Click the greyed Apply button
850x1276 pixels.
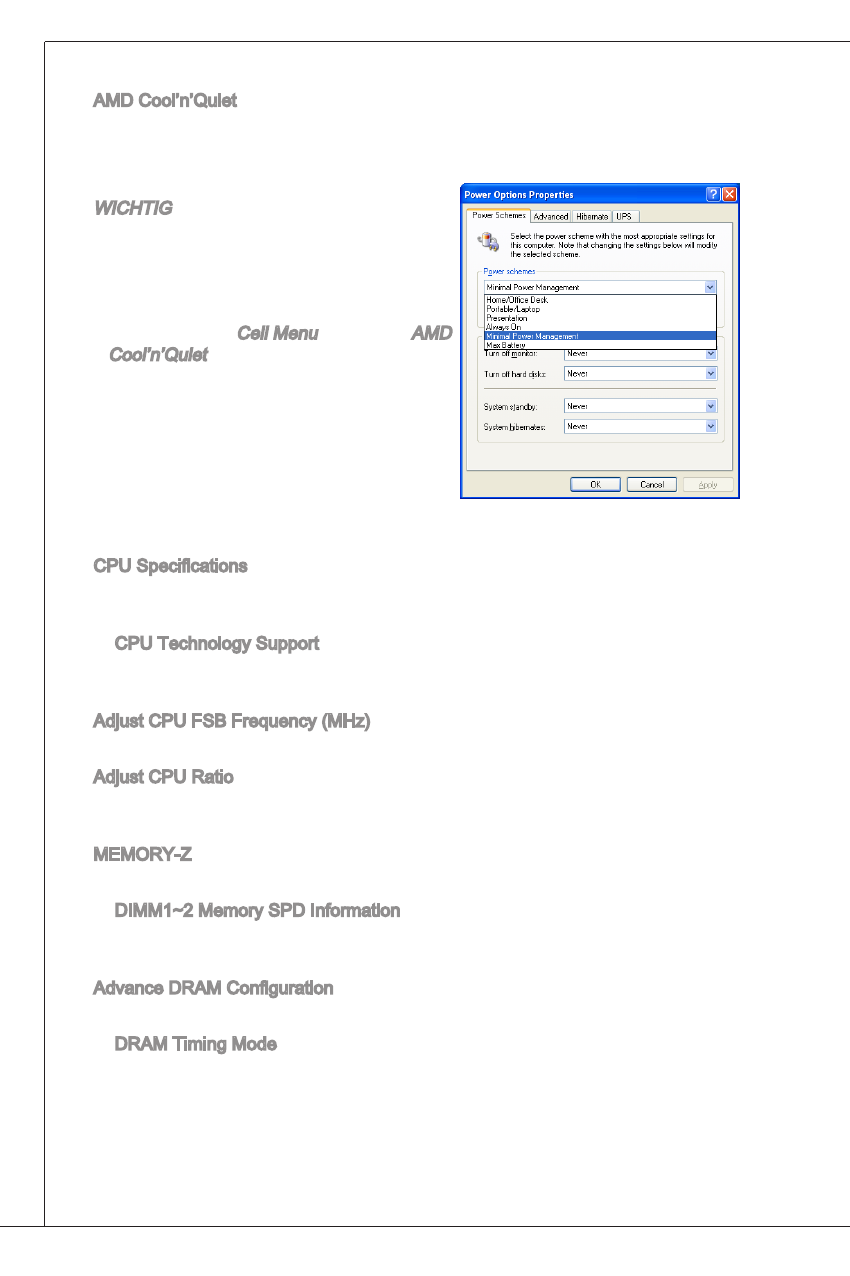coord(708,484)
